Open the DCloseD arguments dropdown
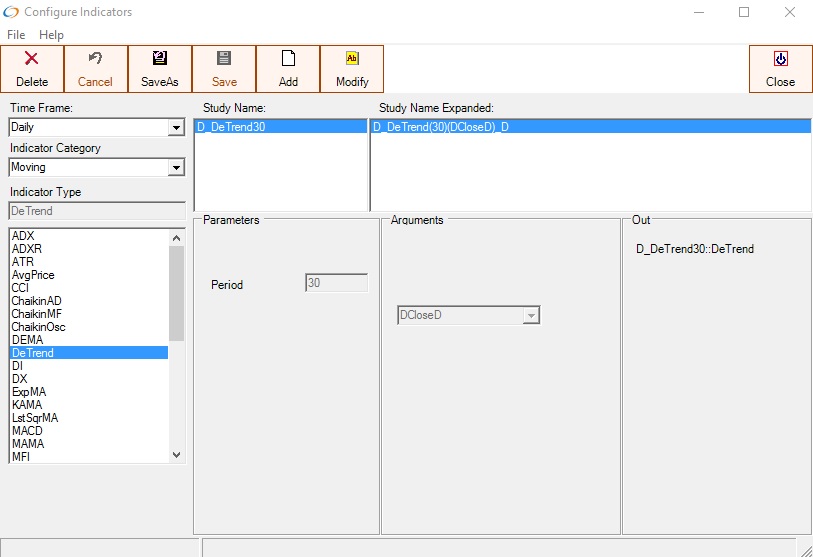The width and height of the screenshot is (813, 557). (531, 316)
